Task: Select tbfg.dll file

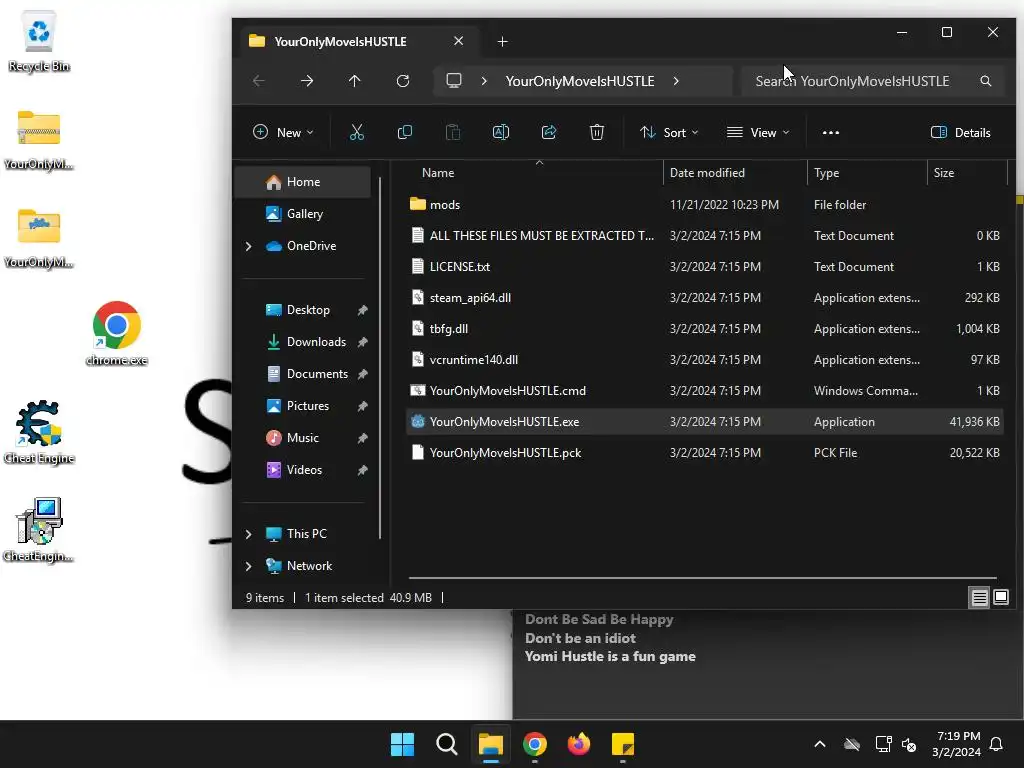Action: pos(705,329)
